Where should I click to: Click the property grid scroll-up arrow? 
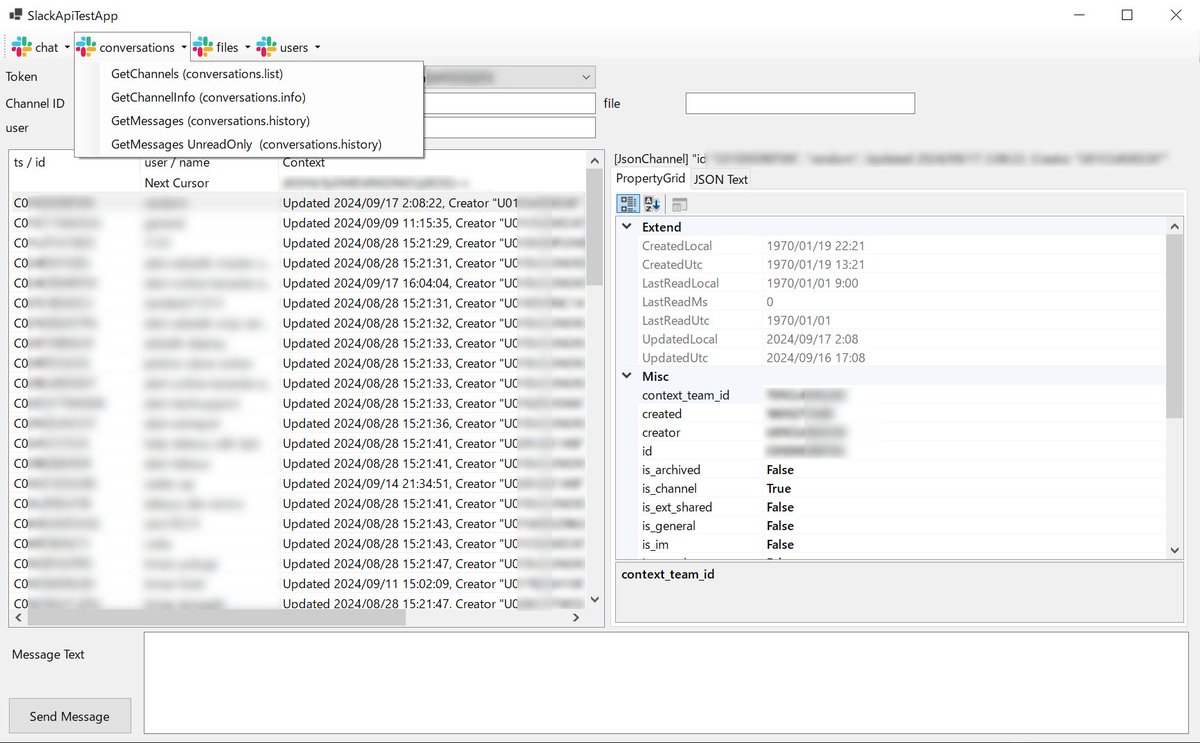tap(1174, 227)
